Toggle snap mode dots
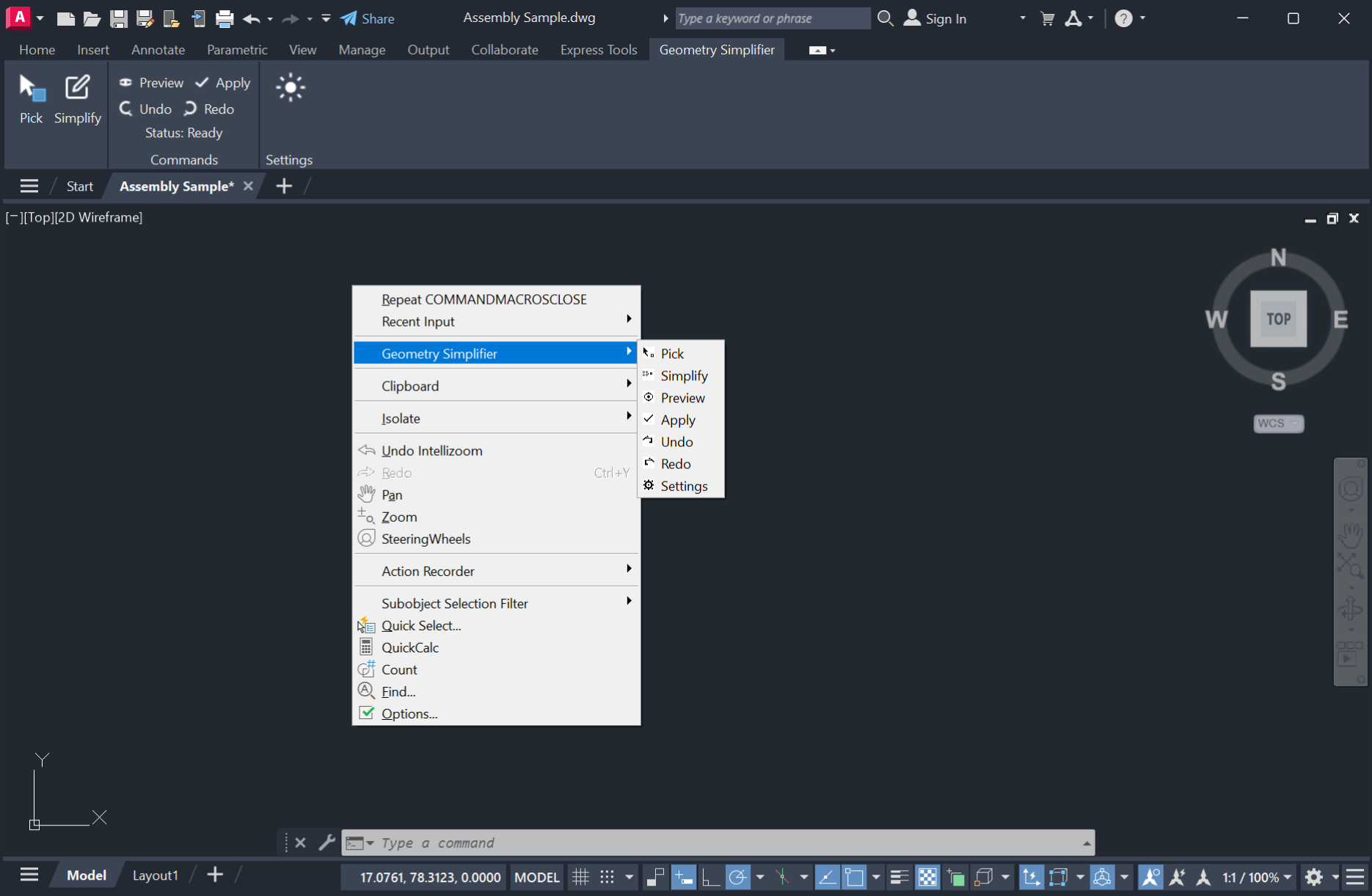 point(607,877)
